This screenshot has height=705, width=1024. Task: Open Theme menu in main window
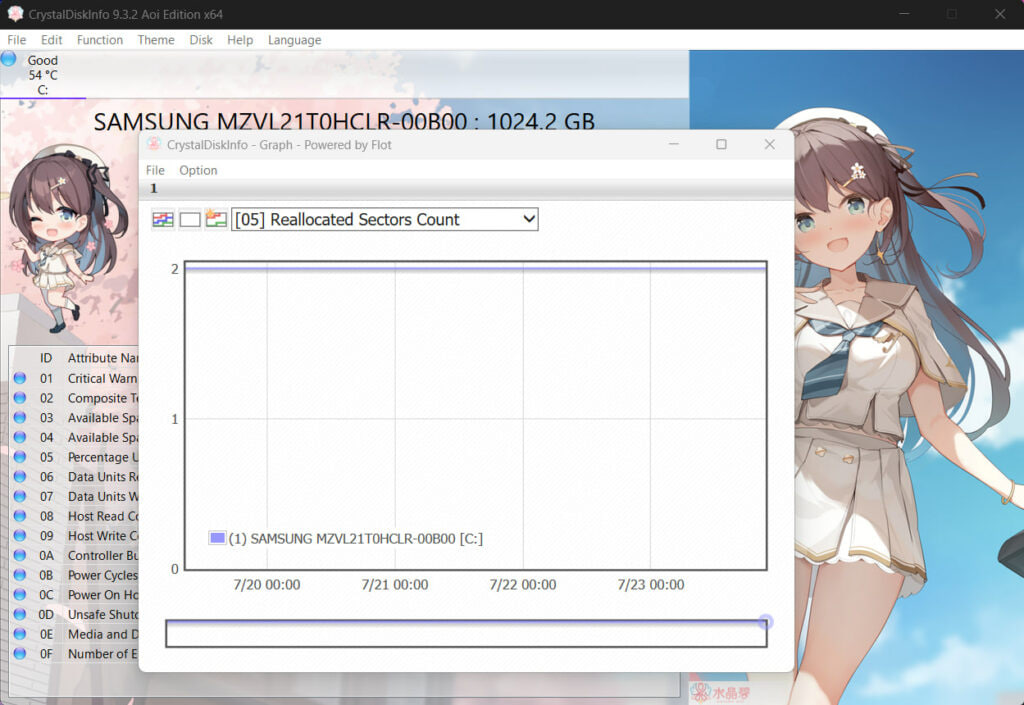coord(156,40)
